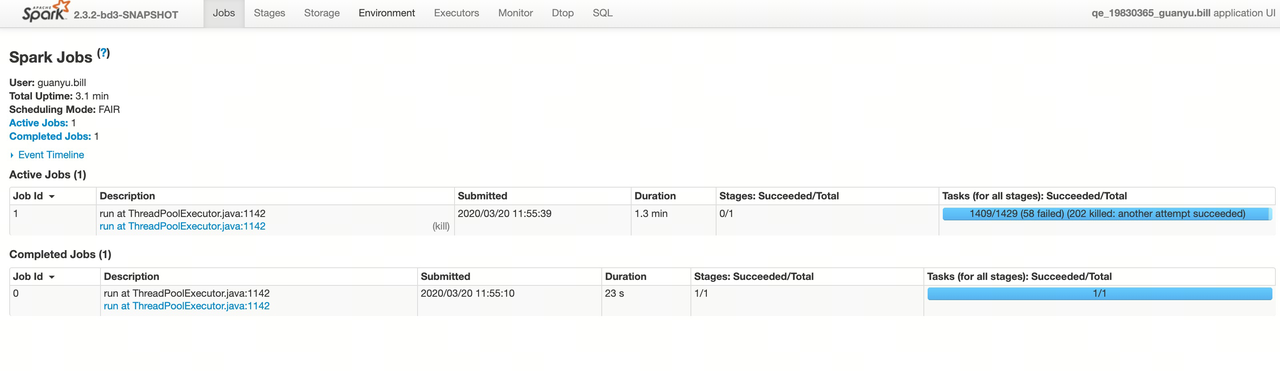This screenshot has width=1280, height=371.
Task: Click Active Jobs Tasks Succeeded/Total header
Action: (x=1035, y=196)
